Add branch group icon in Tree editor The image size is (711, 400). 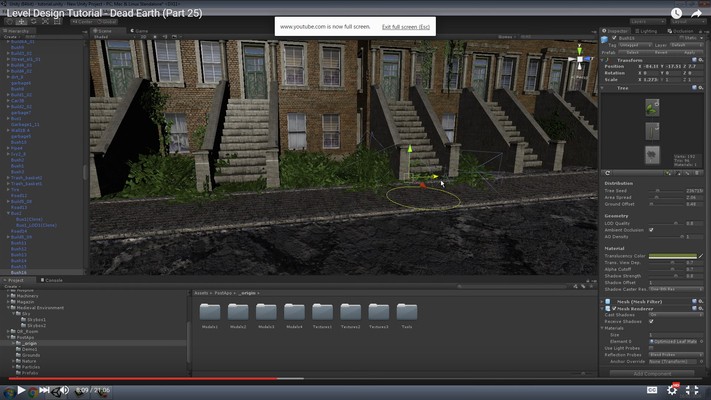click(678, 173)
